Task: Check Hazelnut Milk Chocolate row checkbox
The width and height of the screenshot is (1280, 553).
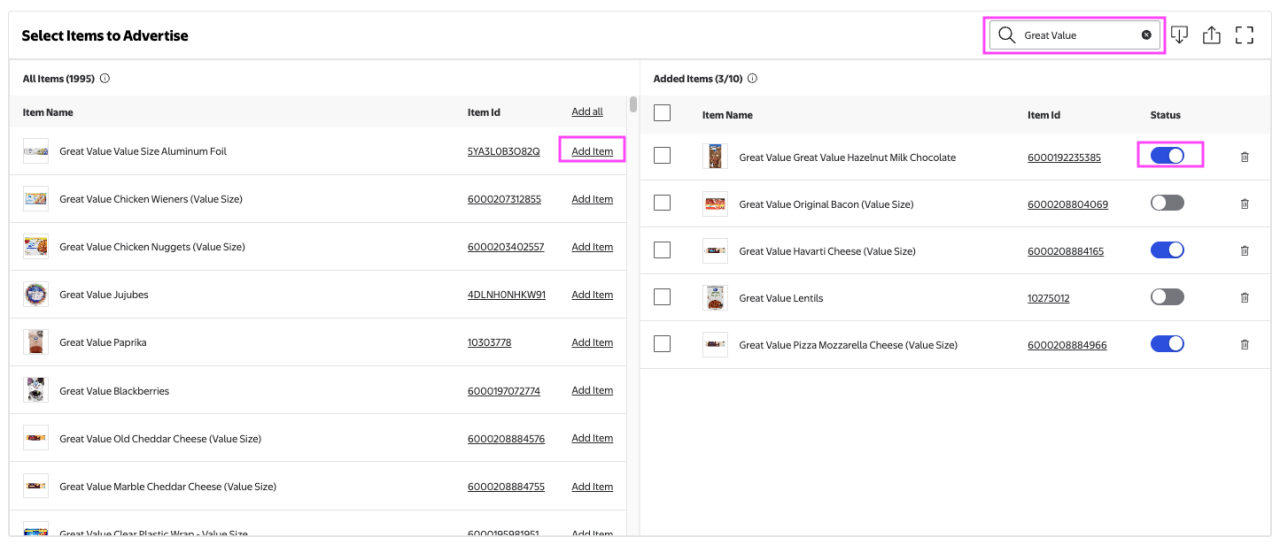Action: point(662,156)
